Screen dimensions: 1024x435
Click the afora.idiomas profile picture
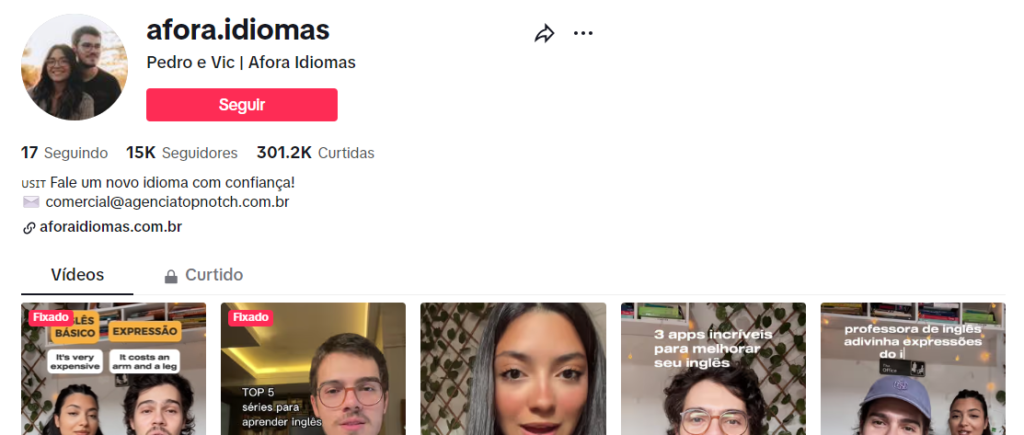point(74,67)
